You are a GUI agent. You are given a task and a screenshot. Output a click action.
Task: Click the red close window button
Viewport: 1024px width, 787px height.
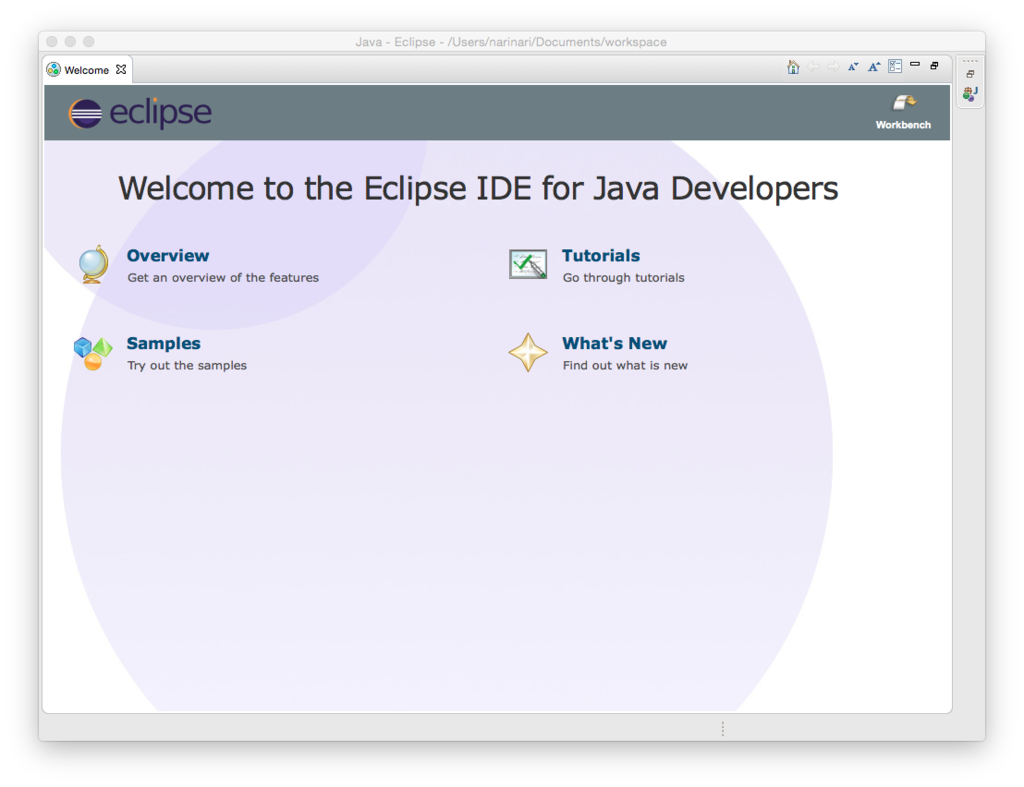[x=52, y=42]
